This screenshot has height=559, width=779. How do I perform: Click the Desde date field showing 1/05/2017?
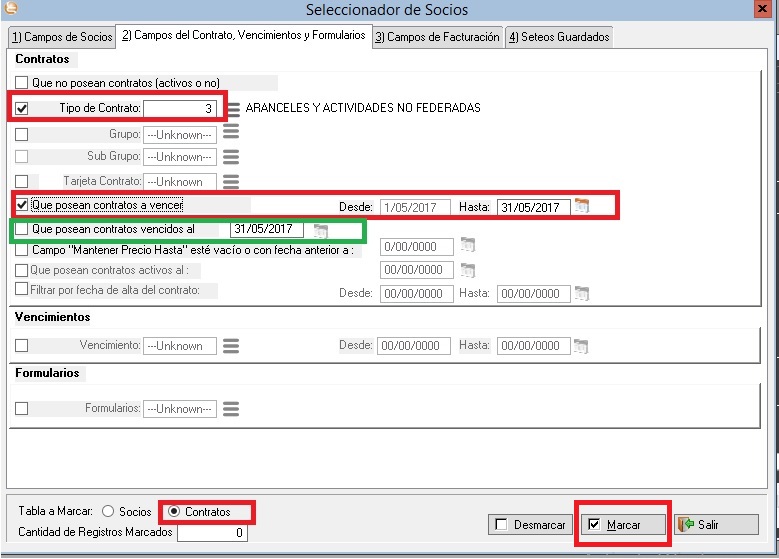click(x=414, y=207)
